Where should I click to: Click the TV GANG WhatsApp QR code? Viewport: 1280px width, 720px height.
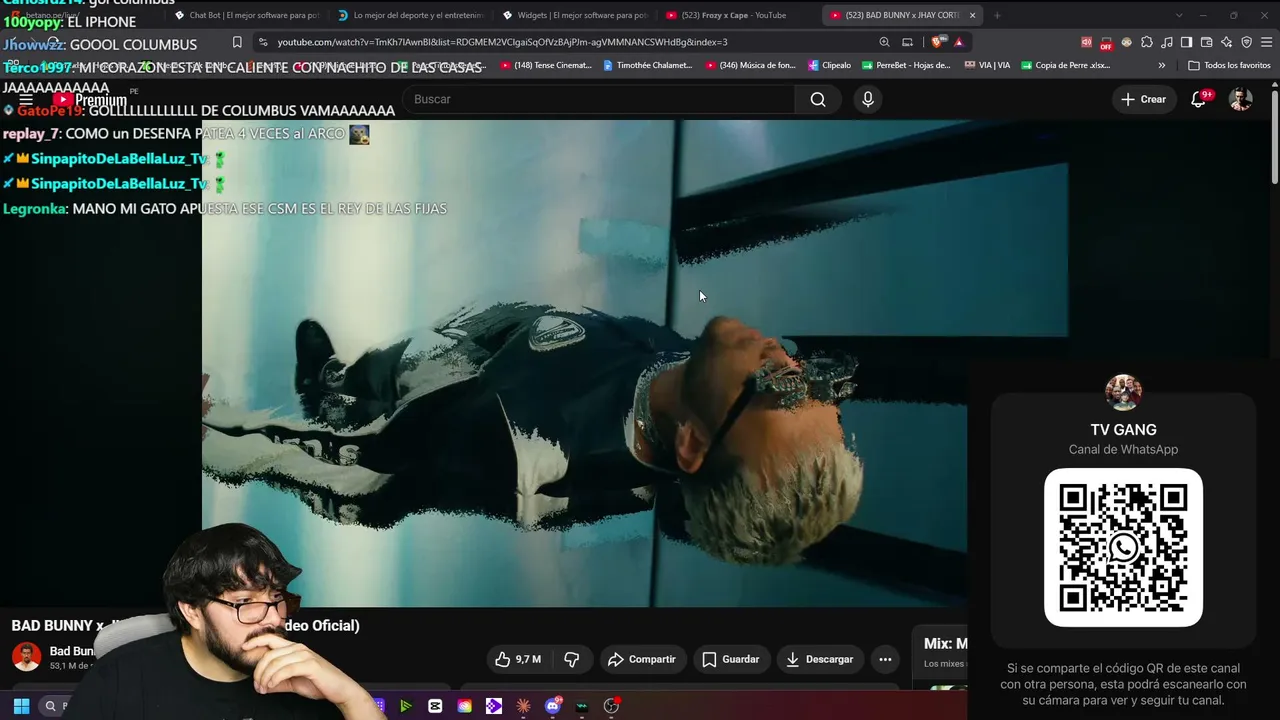tap(1123, 547)
